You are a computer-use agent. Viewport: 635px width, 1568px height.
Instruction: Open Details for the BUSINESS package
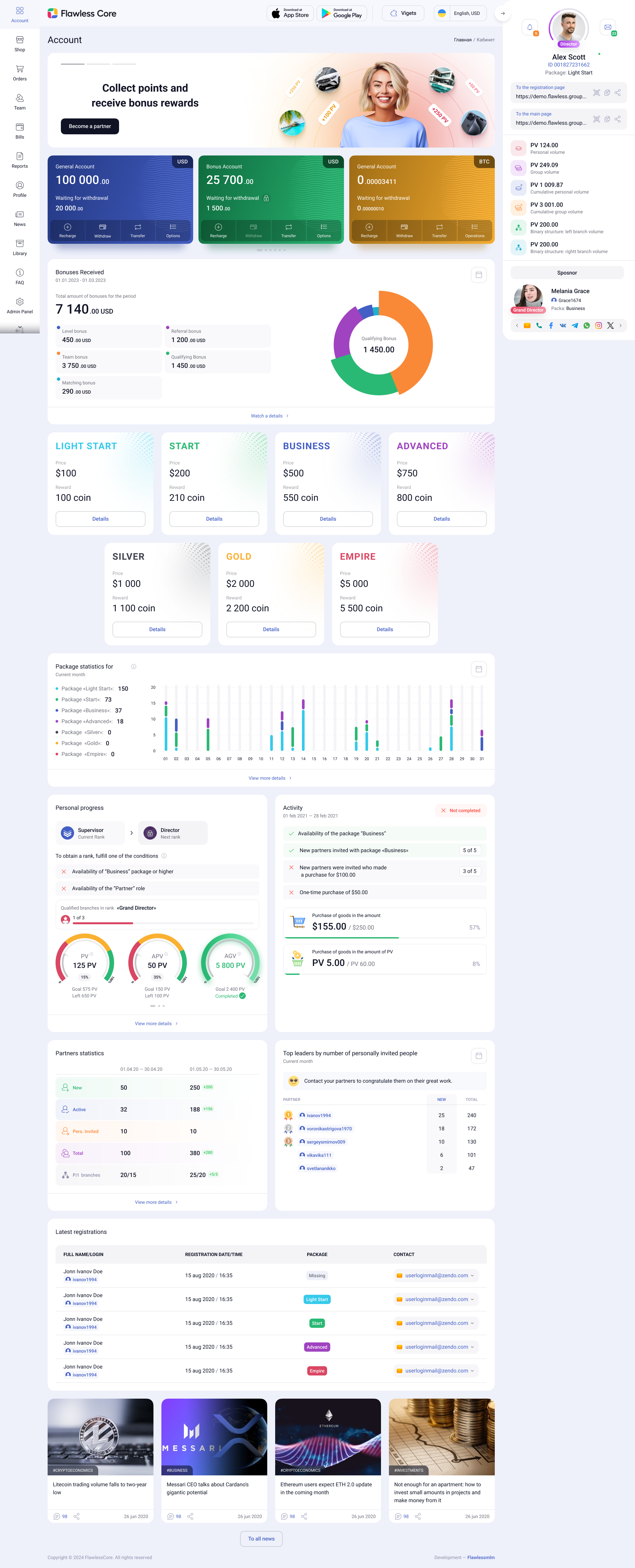pyautogui.click(x=327, y=519)
